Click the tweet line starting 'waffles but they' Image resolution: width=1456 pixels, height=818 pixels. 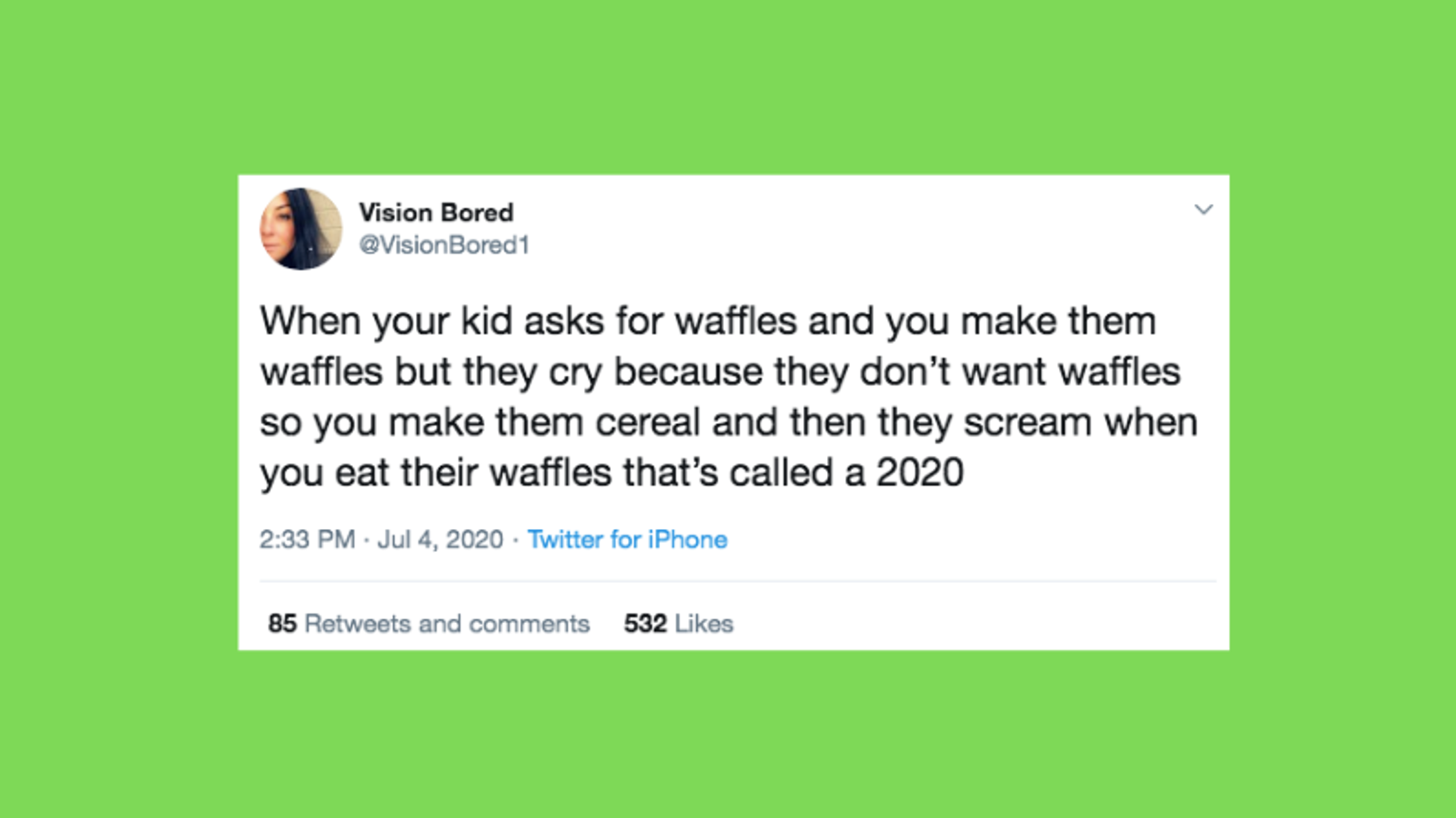(720, 373)
